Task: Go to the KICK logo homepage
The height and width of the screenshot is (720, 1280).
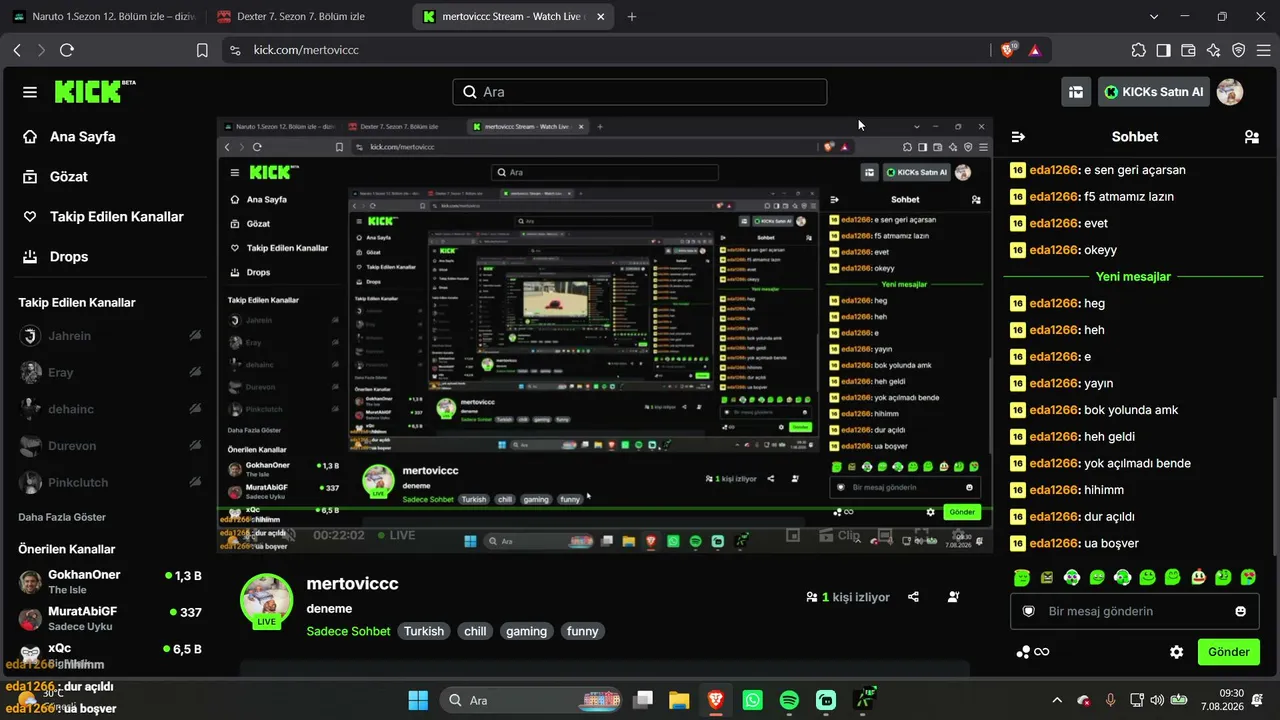Action: [94, 91]
